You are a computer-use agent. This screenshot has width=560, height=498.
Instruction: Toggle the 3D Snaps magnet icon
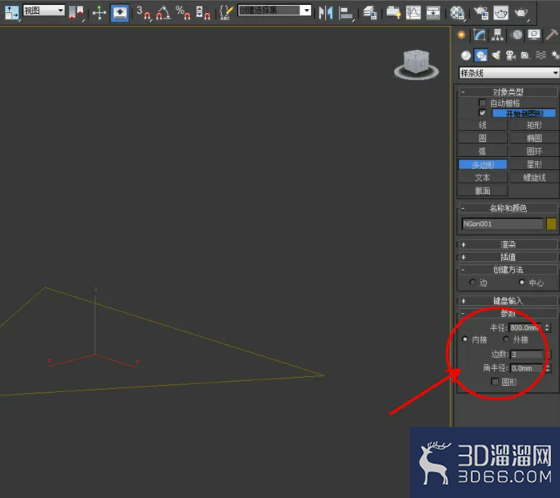[x=144, y=13]
